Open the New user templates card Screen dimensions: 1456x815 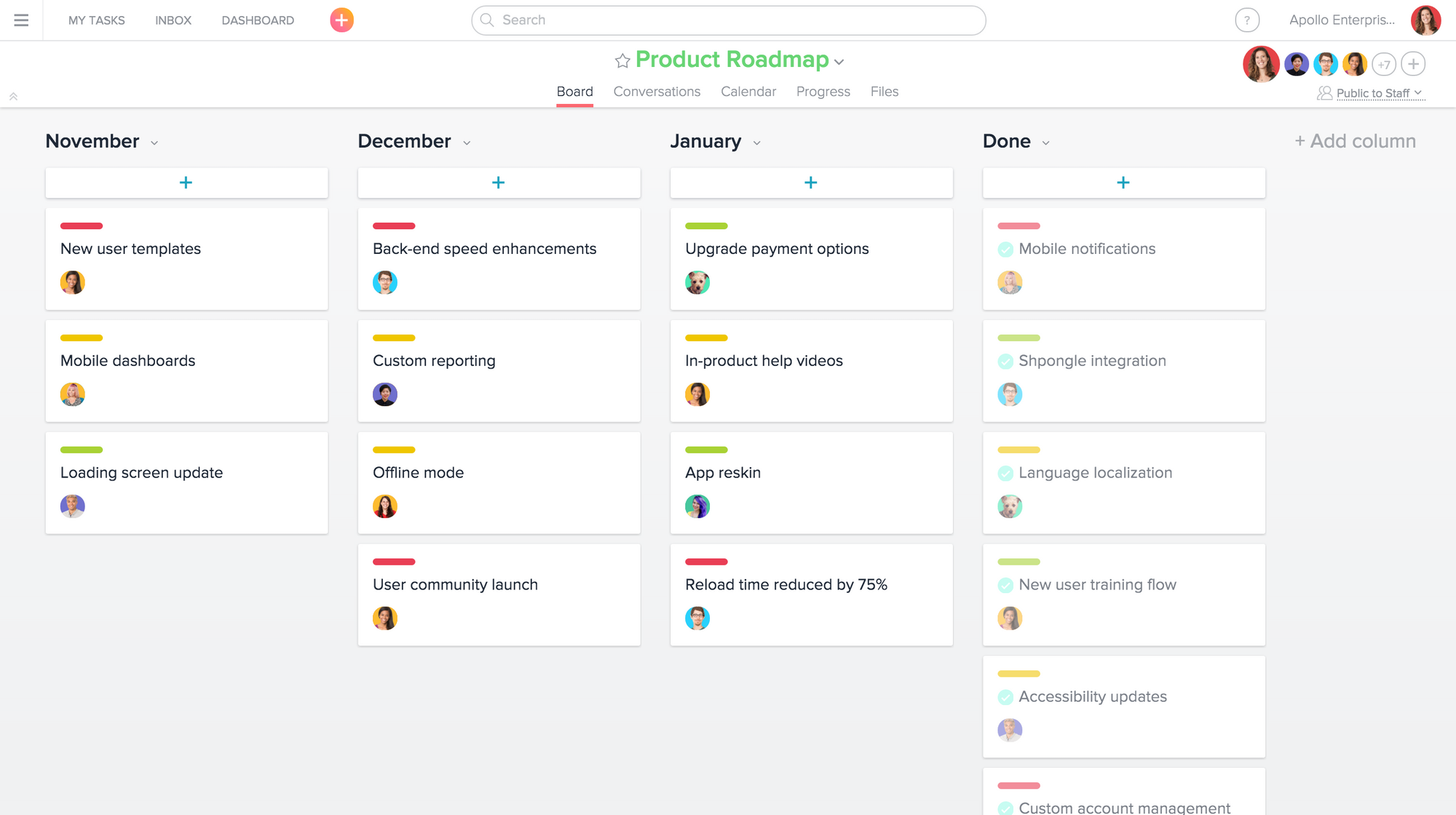coord(186,259)
